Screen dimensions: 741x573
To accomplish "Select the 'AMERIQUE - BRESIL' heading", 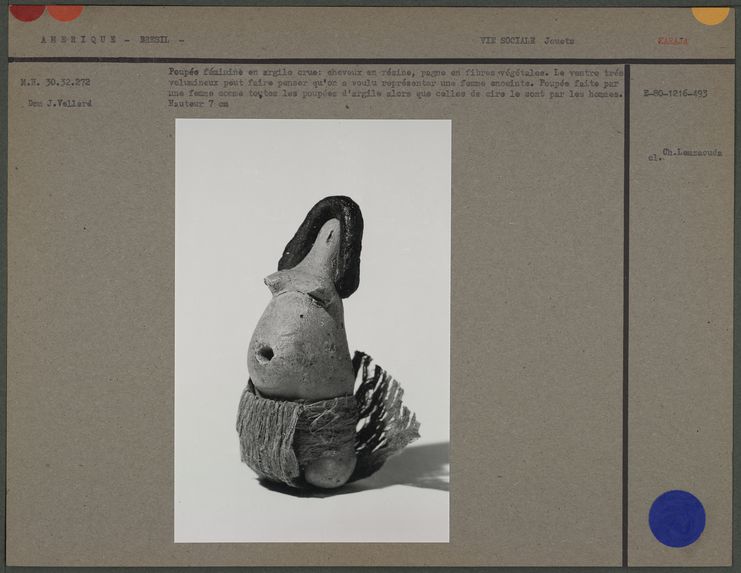I will tap(112, 41).
